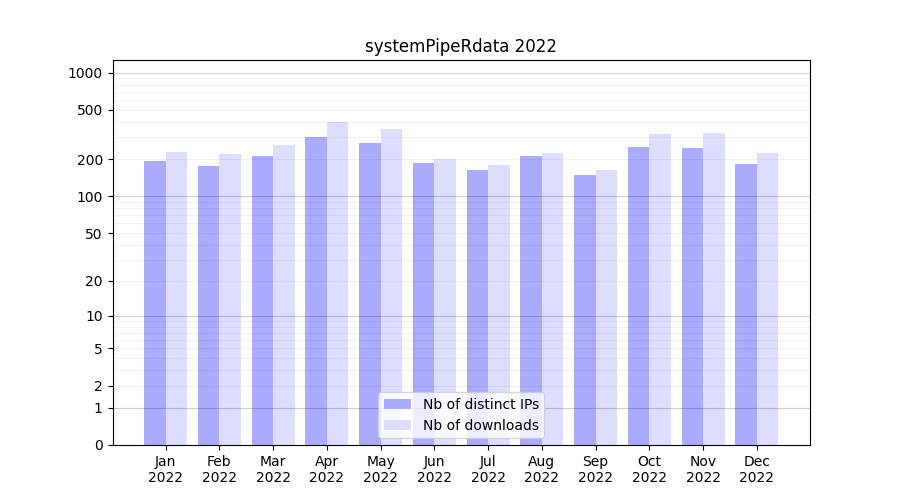Click the July downloads bar
900x500 pixels.
coord(499,305)
